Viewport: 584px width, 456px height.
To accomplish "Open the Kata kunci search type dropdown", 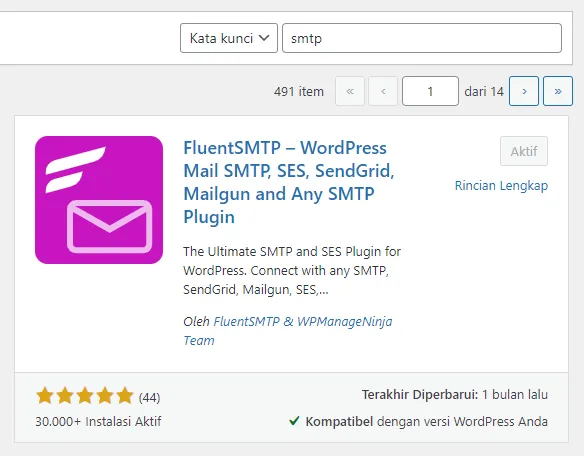I will tap(229, 38).
